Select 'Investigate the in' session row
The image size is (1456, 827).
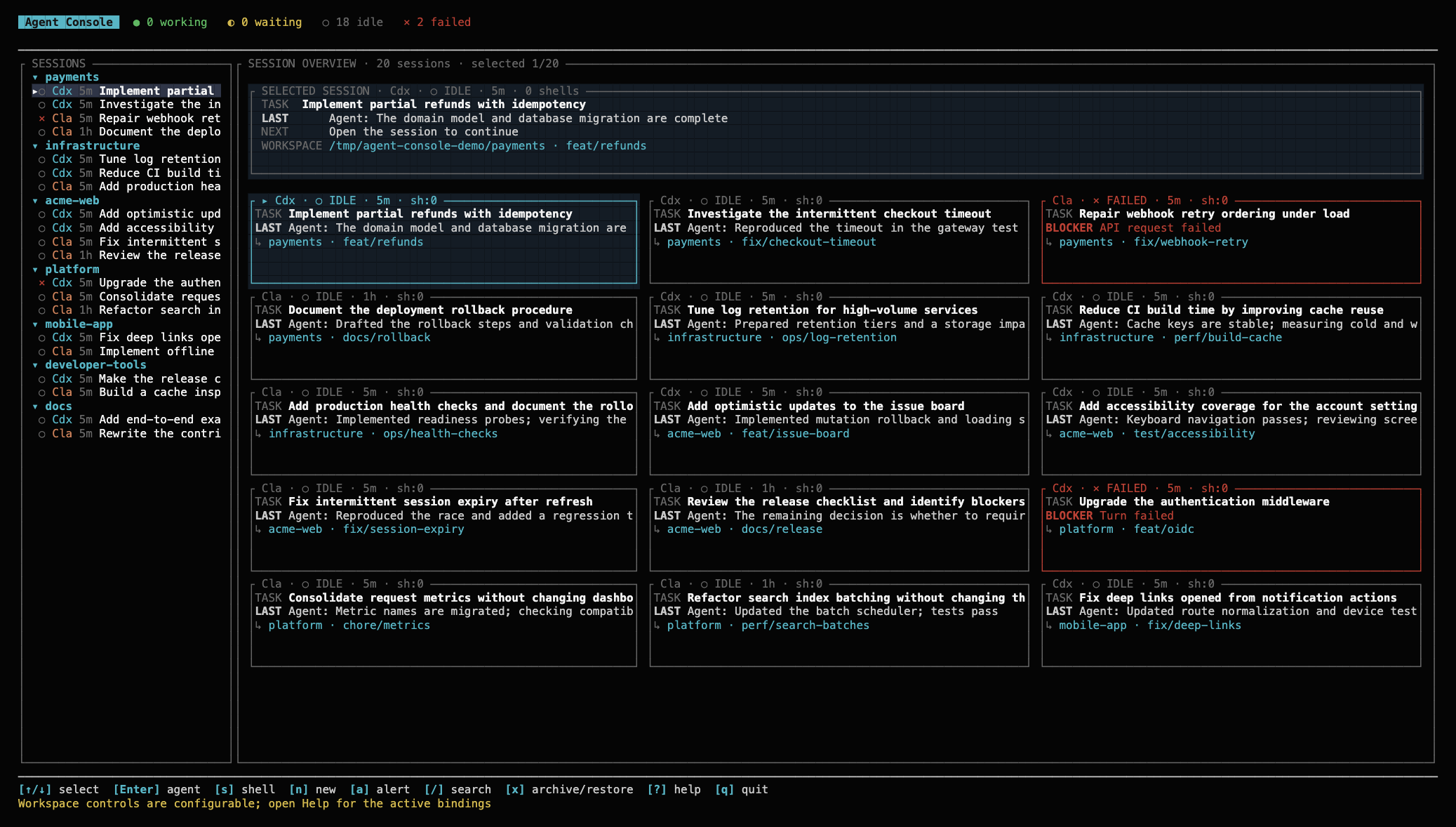click(x=126, y=105)
